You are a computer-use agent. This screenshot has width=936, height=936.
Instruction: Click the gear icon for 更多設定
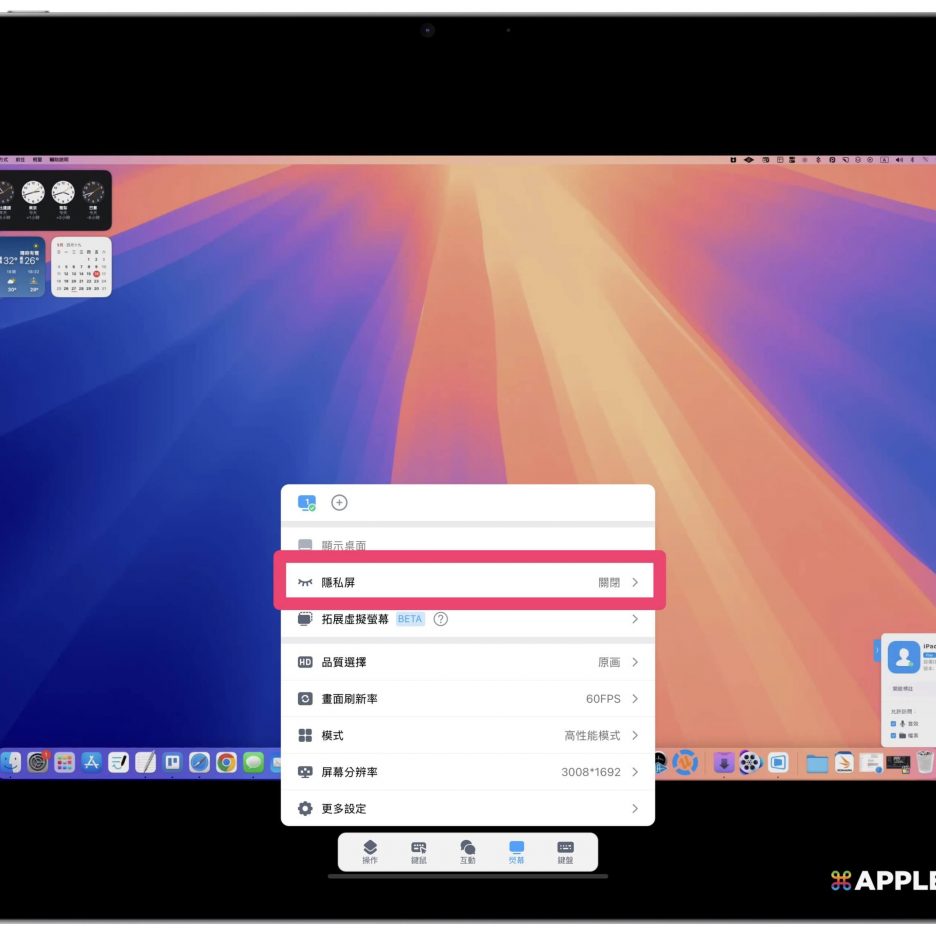tap(305, 808)
